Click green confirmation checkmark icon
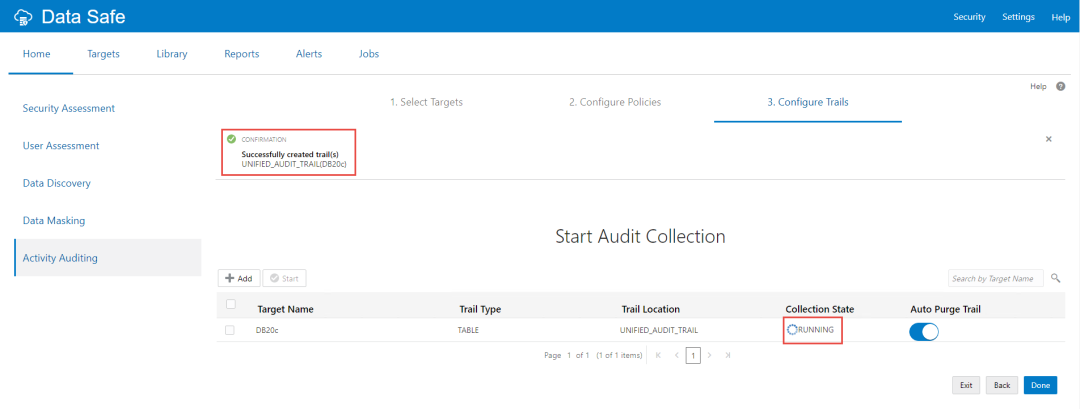The image size is (1080, 409). pyautogui.click(x=231, y=139)
